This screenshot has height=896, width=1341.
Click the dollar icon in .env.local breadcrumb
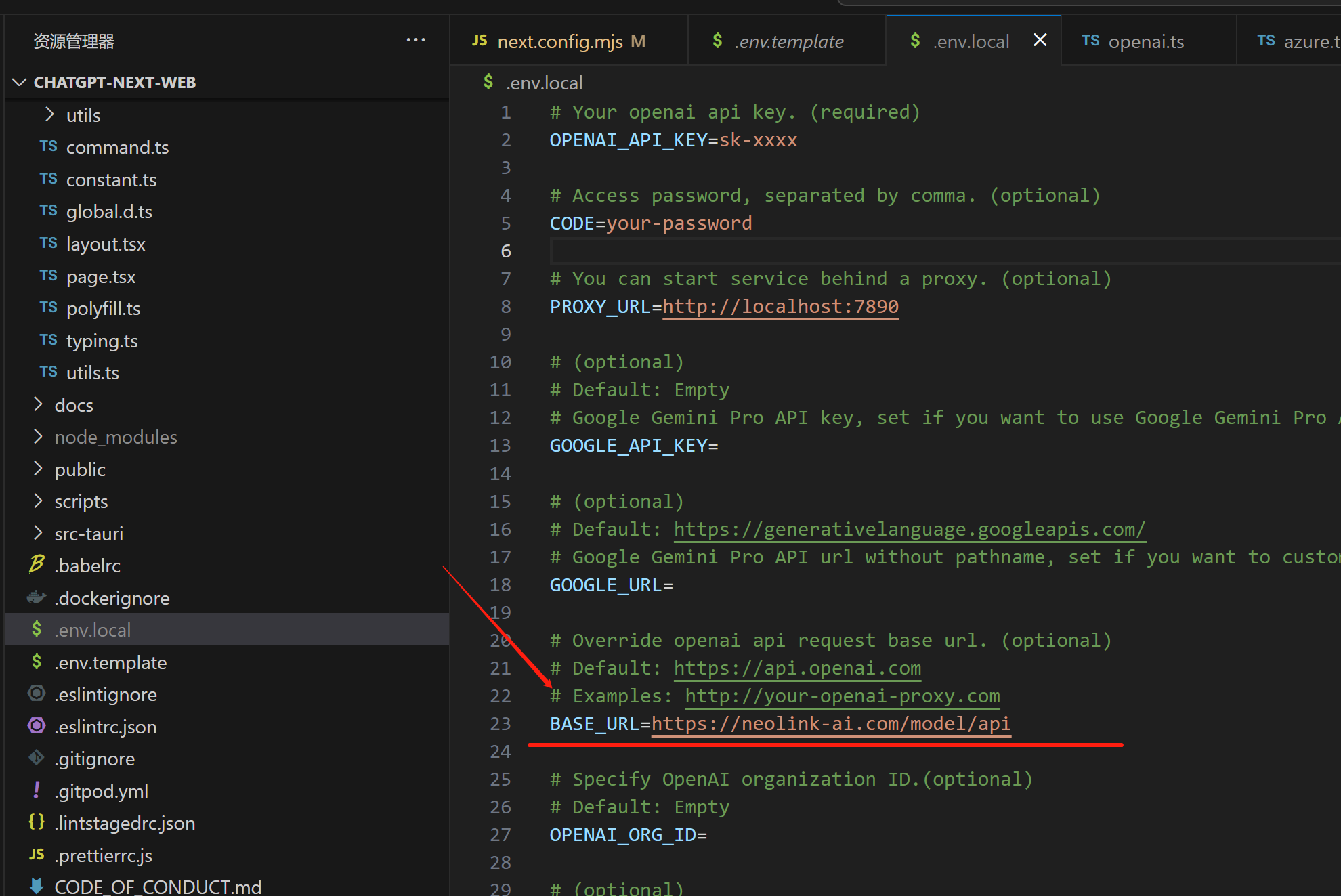point(488,83)
